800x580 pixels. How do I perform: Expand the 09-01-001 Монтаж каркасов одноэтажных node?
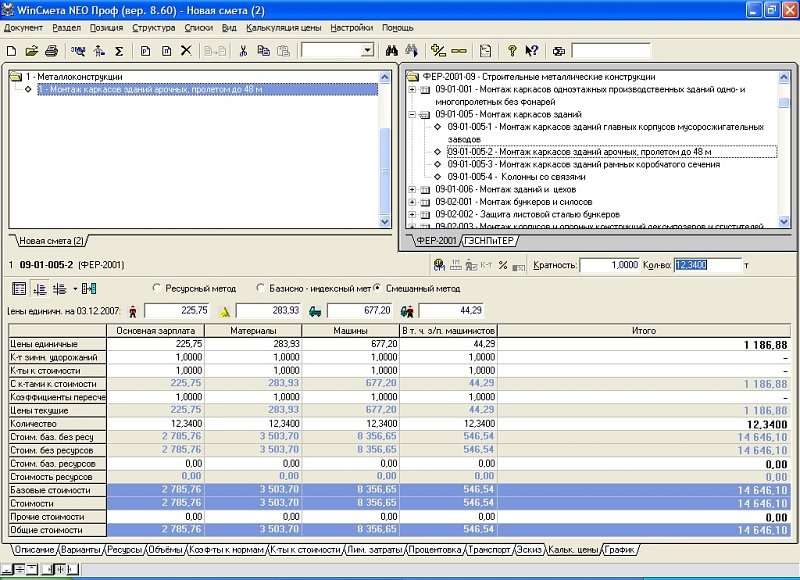[x=412, y=90]
